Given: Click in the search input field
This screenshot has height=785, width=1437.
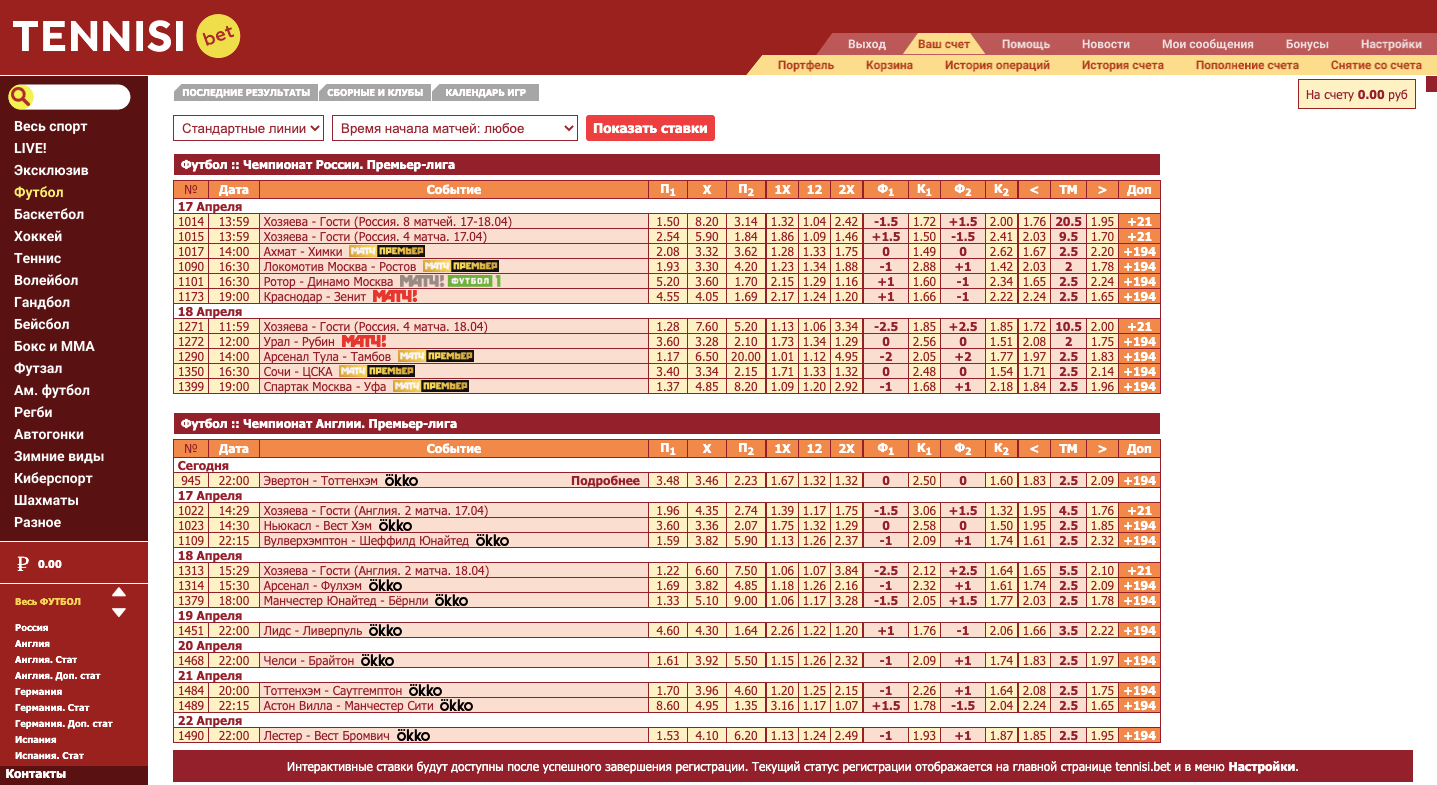Looking at the screenshot, I should point(80,97).
